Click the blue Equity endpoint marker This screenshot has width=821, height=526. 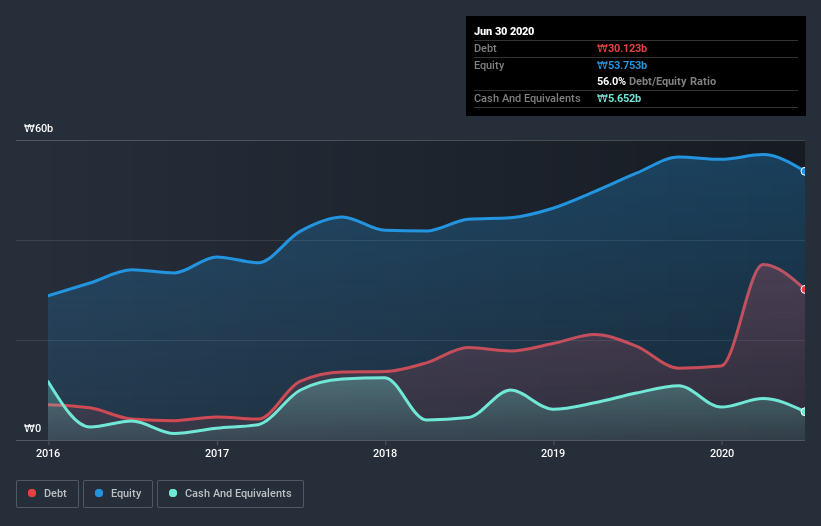pos(804,171)
